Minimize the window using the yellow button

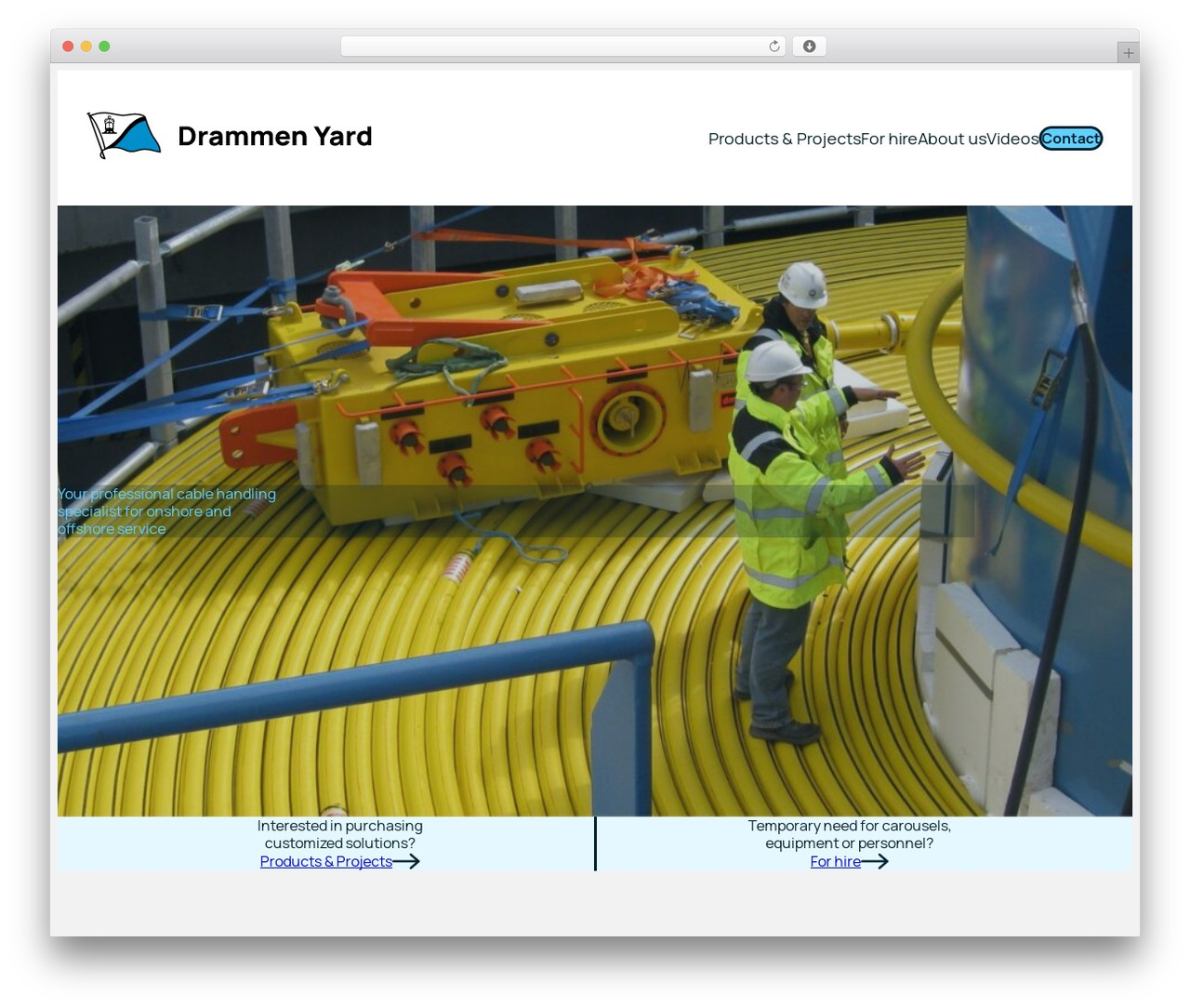coord(86,46)
